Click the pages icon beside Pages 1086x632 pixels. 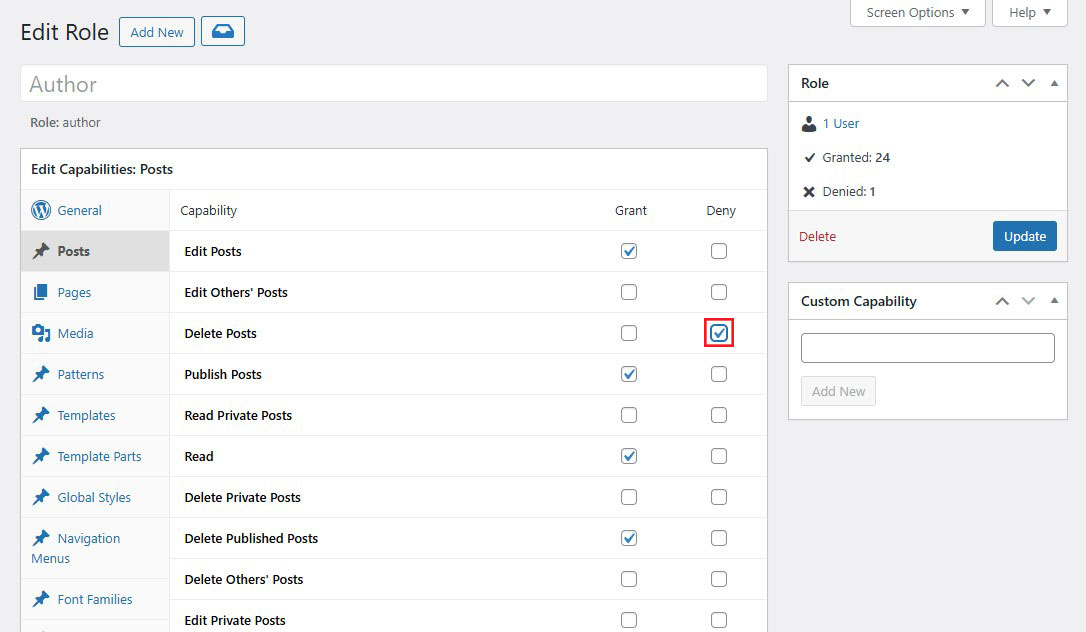[x=41, y=292]
